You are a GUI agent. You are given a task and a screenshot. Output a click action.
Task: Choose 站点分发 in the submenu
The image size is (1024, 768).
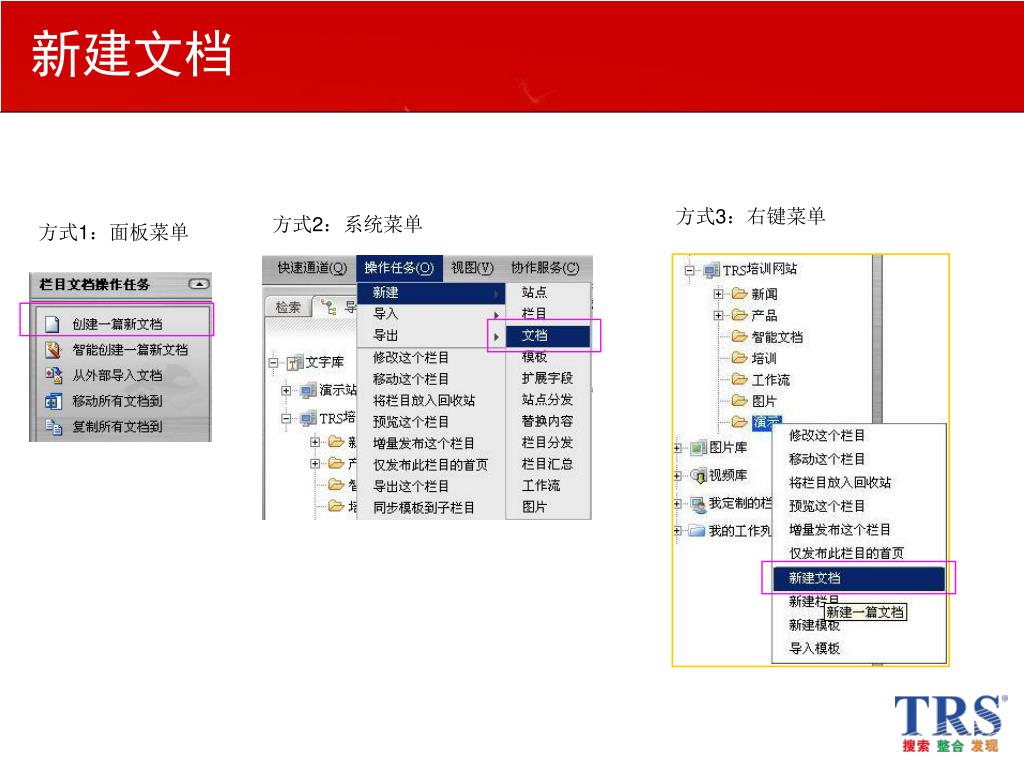547,400
